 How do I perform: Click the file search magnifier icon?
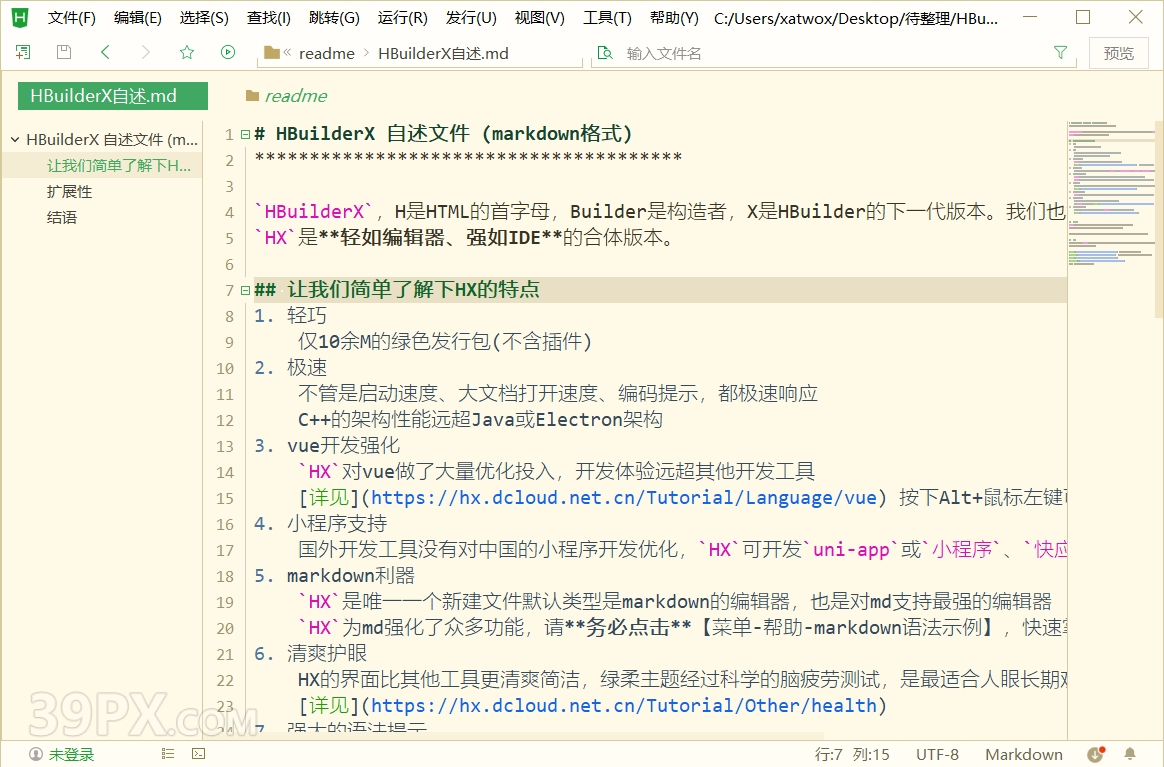pos(605,53)
